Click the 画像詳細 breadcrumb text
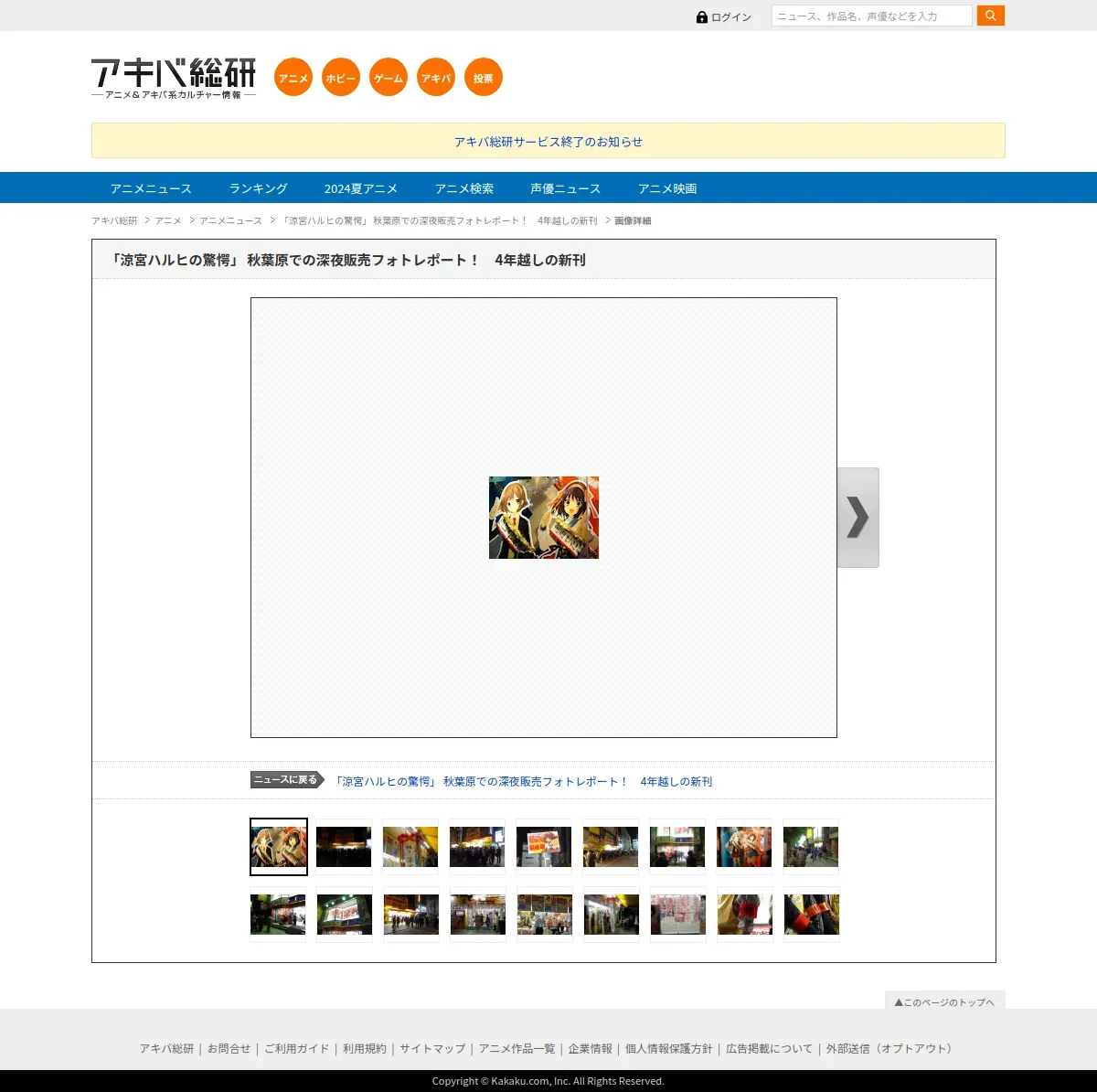1097x1092 pixels. [633, 220]
